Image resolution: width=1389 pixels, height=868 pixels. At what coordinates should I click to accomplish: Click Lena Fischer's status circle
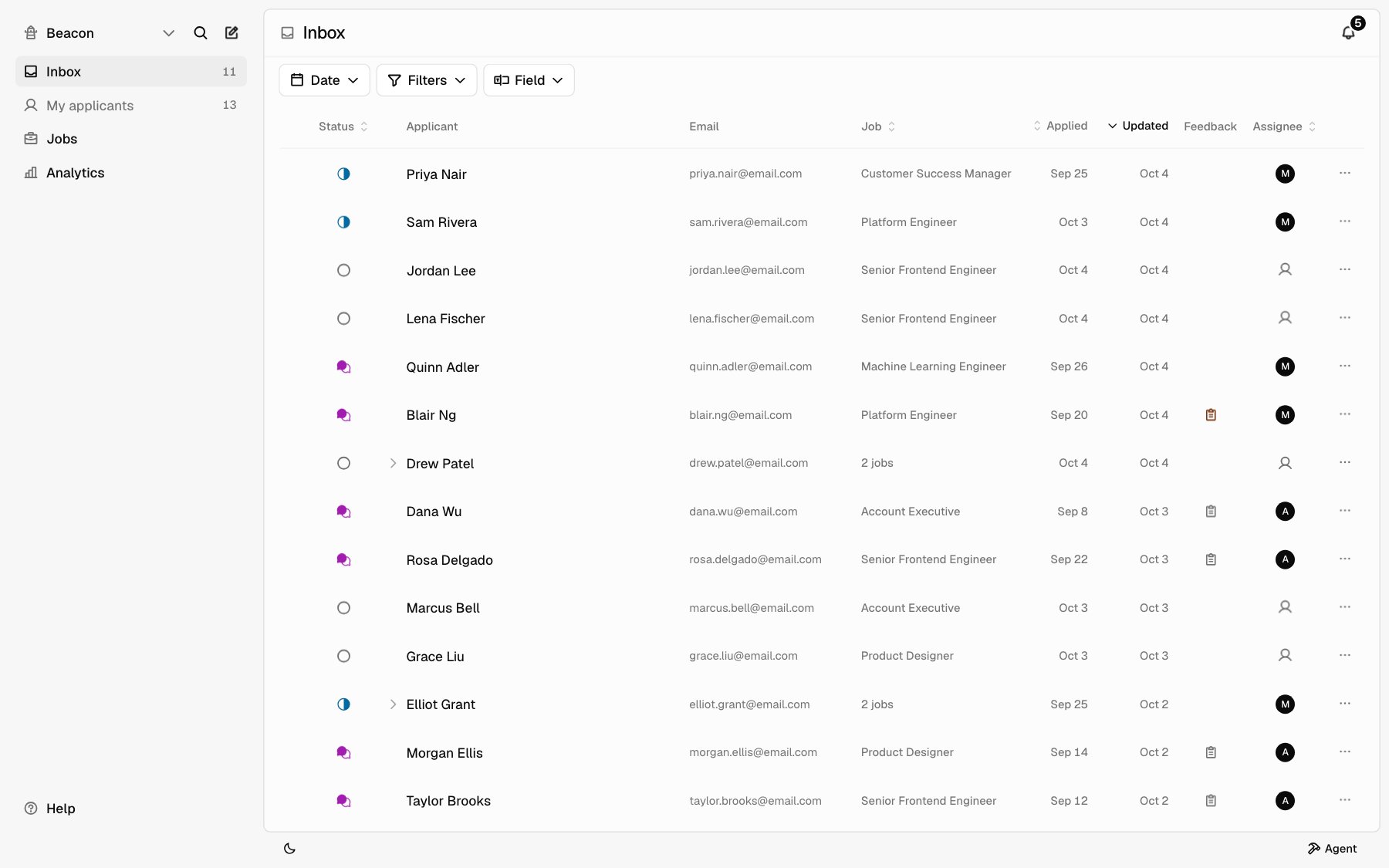[343, 319]
